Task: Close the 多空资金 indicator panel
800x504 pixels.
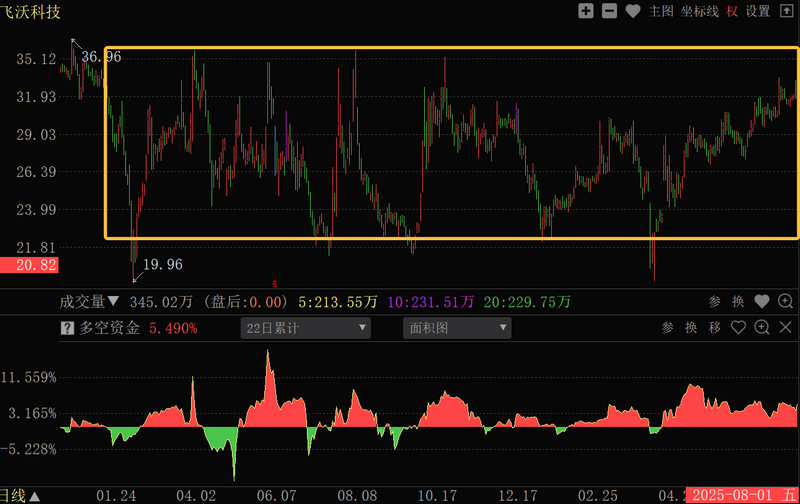Action: 785,327
